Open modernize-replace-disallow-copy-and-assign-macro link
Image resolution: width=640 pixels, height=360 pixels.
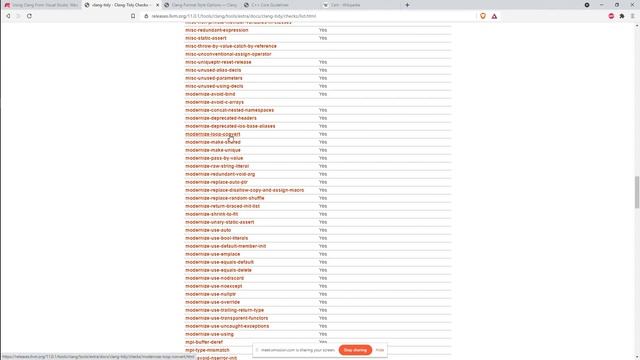pos(244,190)
